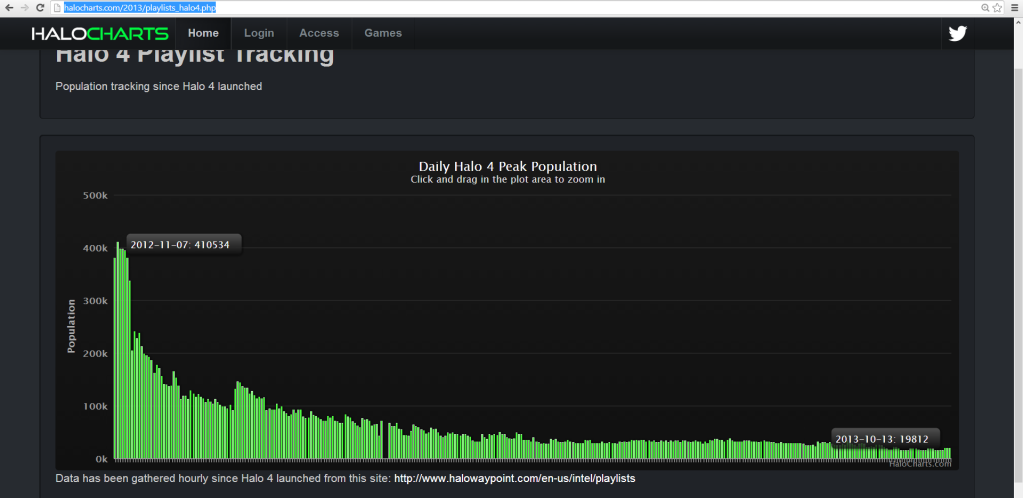1023x498 pixels.
Task: Open the Login nav item
Action: tap(259, 33)
